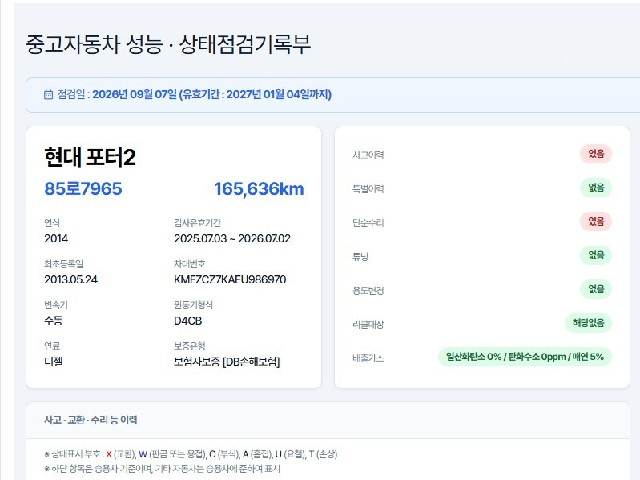Click the 연식 field label

pyautogui.click(x=52, y=222)
